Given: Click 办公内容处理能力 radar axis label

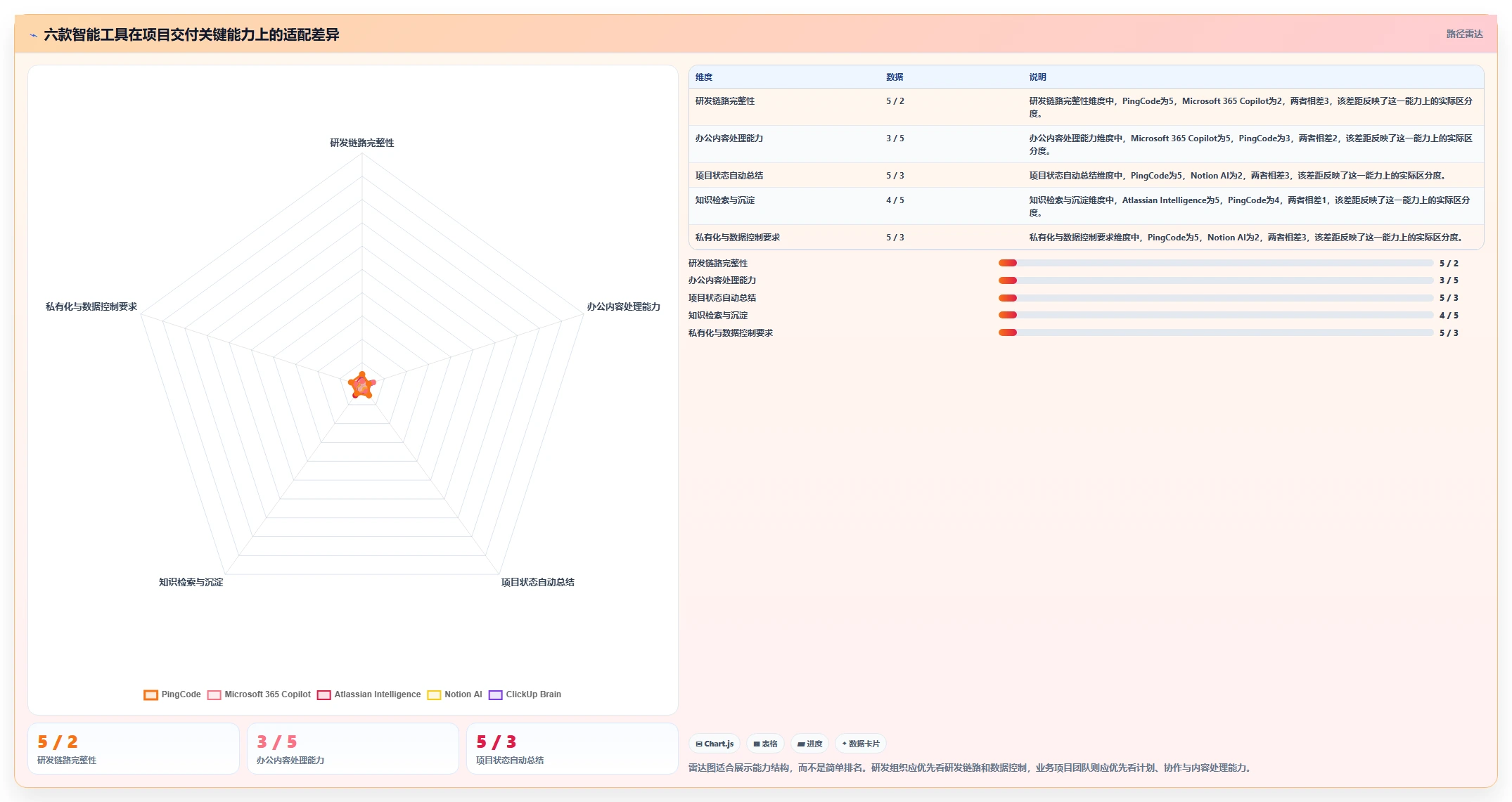Looking at the screenshot, I should [x=624, y=306].
